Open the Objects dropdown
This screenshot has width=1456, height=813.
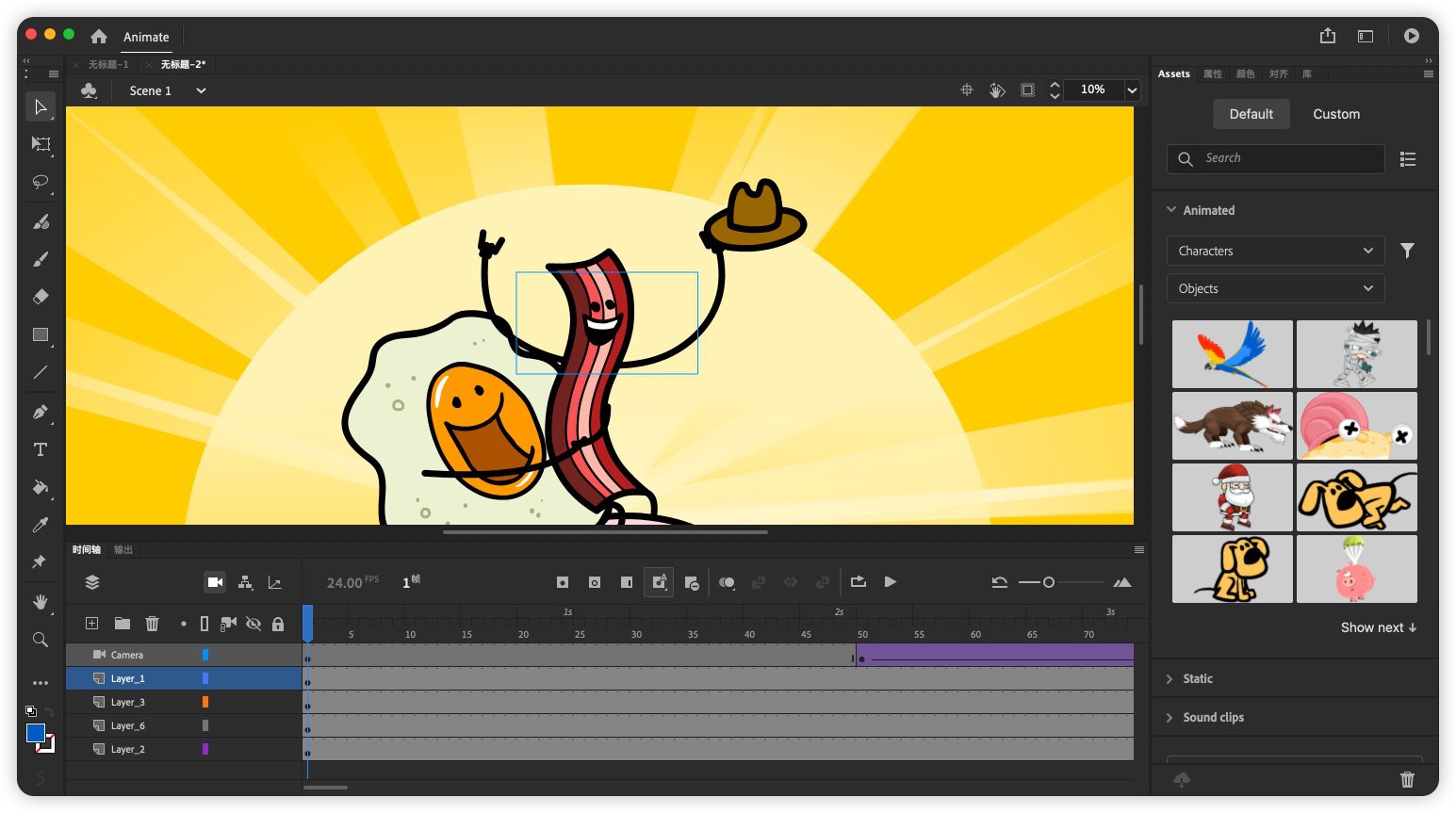point(1274,288)
